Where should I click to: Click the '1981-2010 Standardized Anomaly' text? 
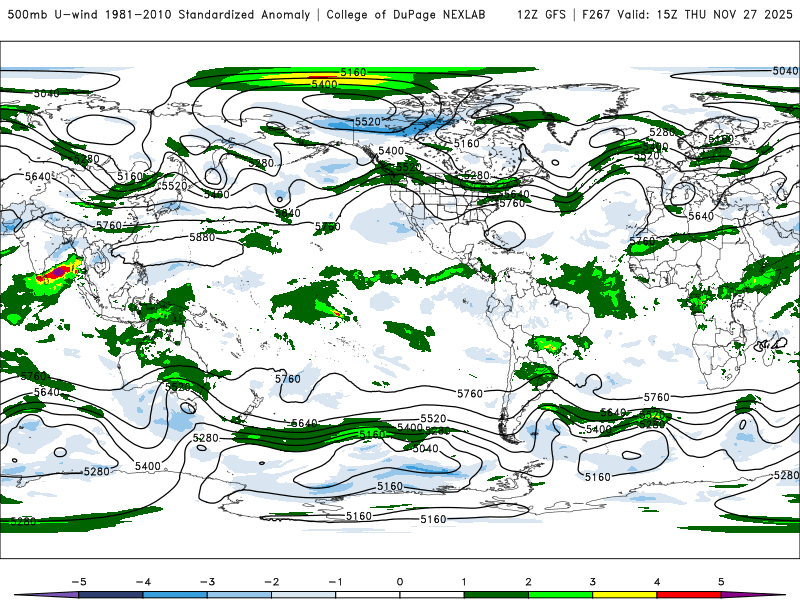point(208,14)
